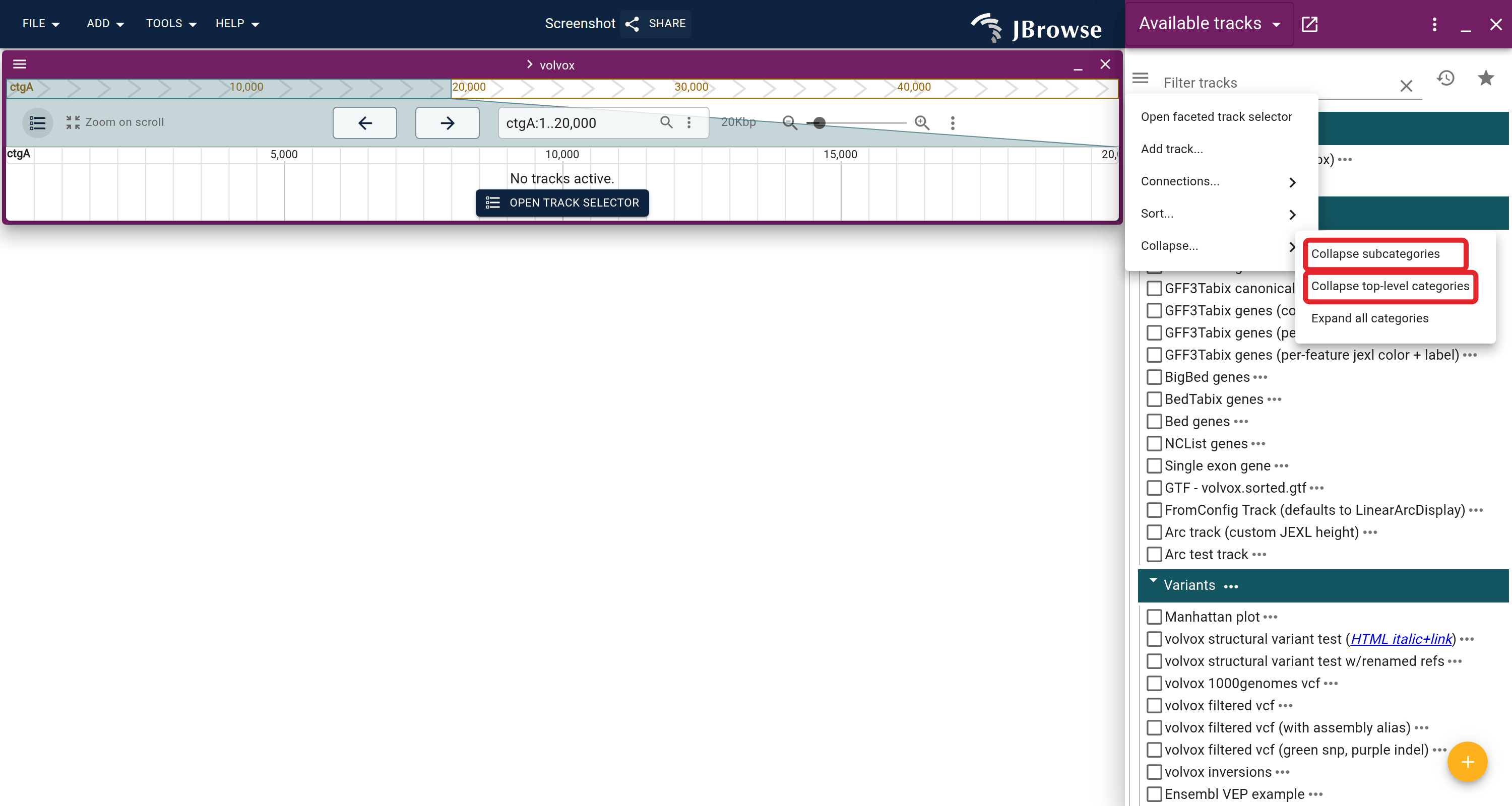Screen dimensions: 1512x806
Task: Click the search magnifier in location box
Action: (666, 122)
